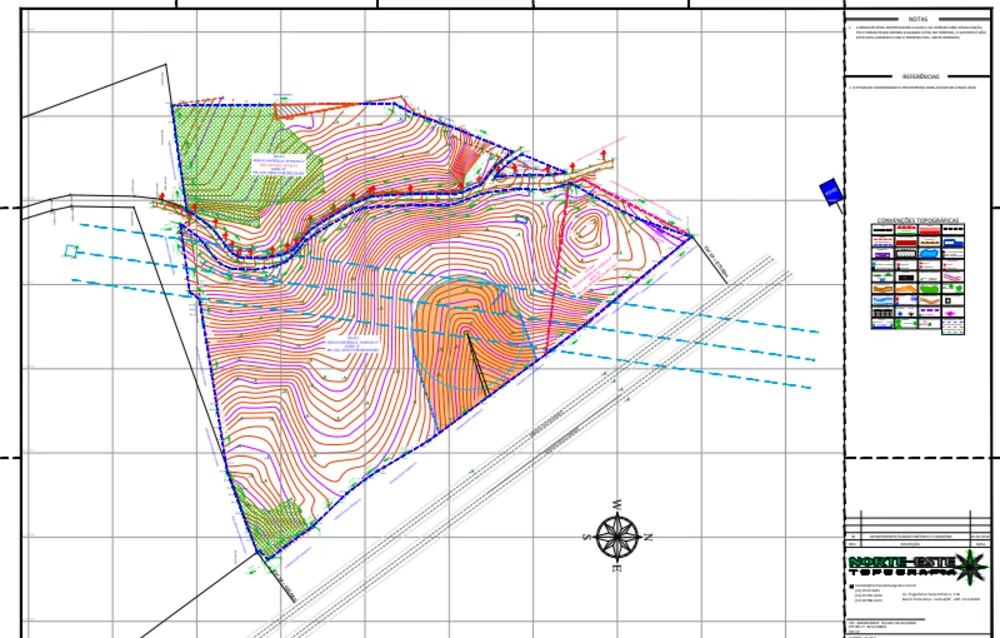Click the REFERÊNCIAS heading

coord(920,77)
